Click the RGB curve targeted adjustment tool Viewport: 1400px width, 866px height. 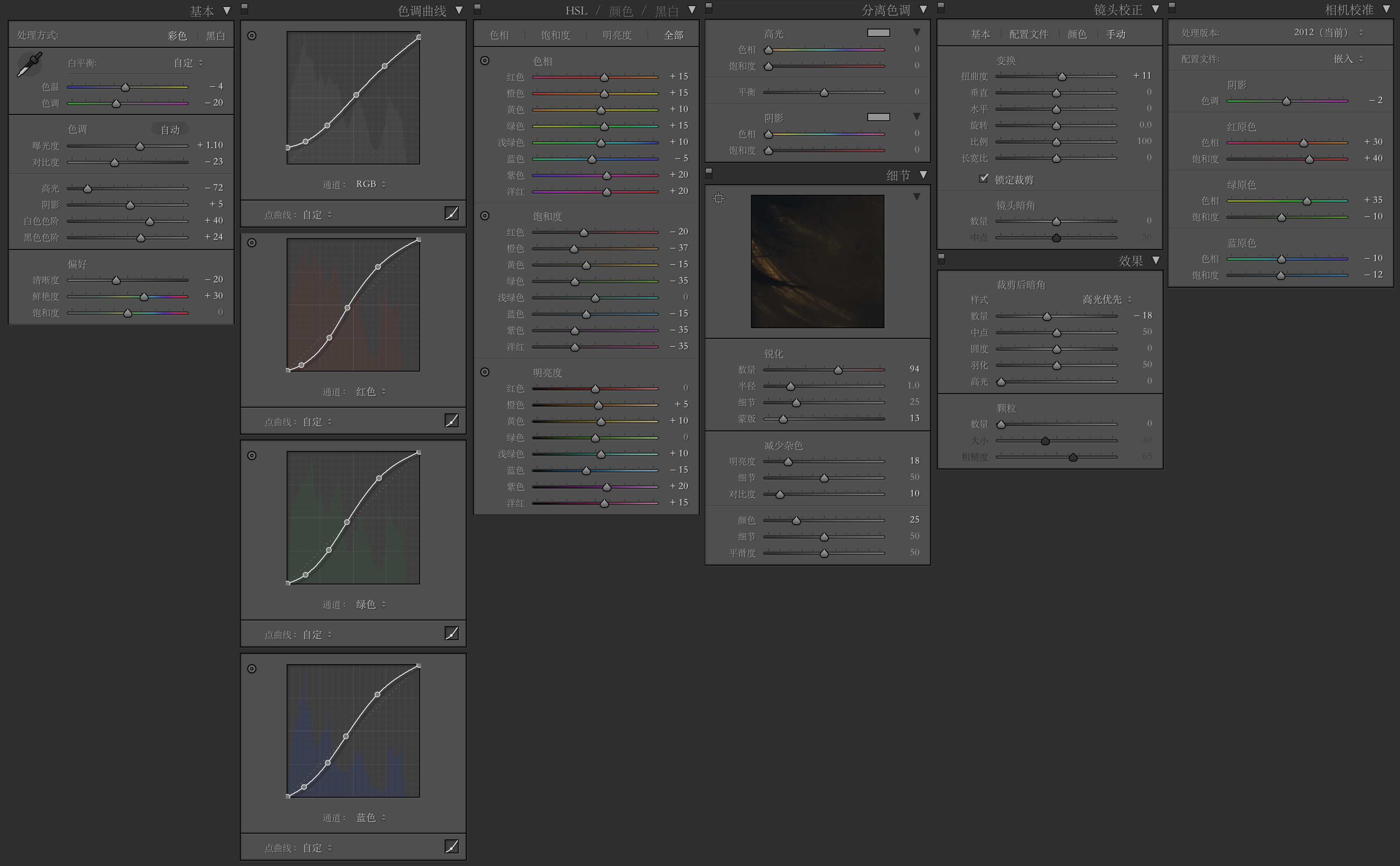(x=251, y=36)
